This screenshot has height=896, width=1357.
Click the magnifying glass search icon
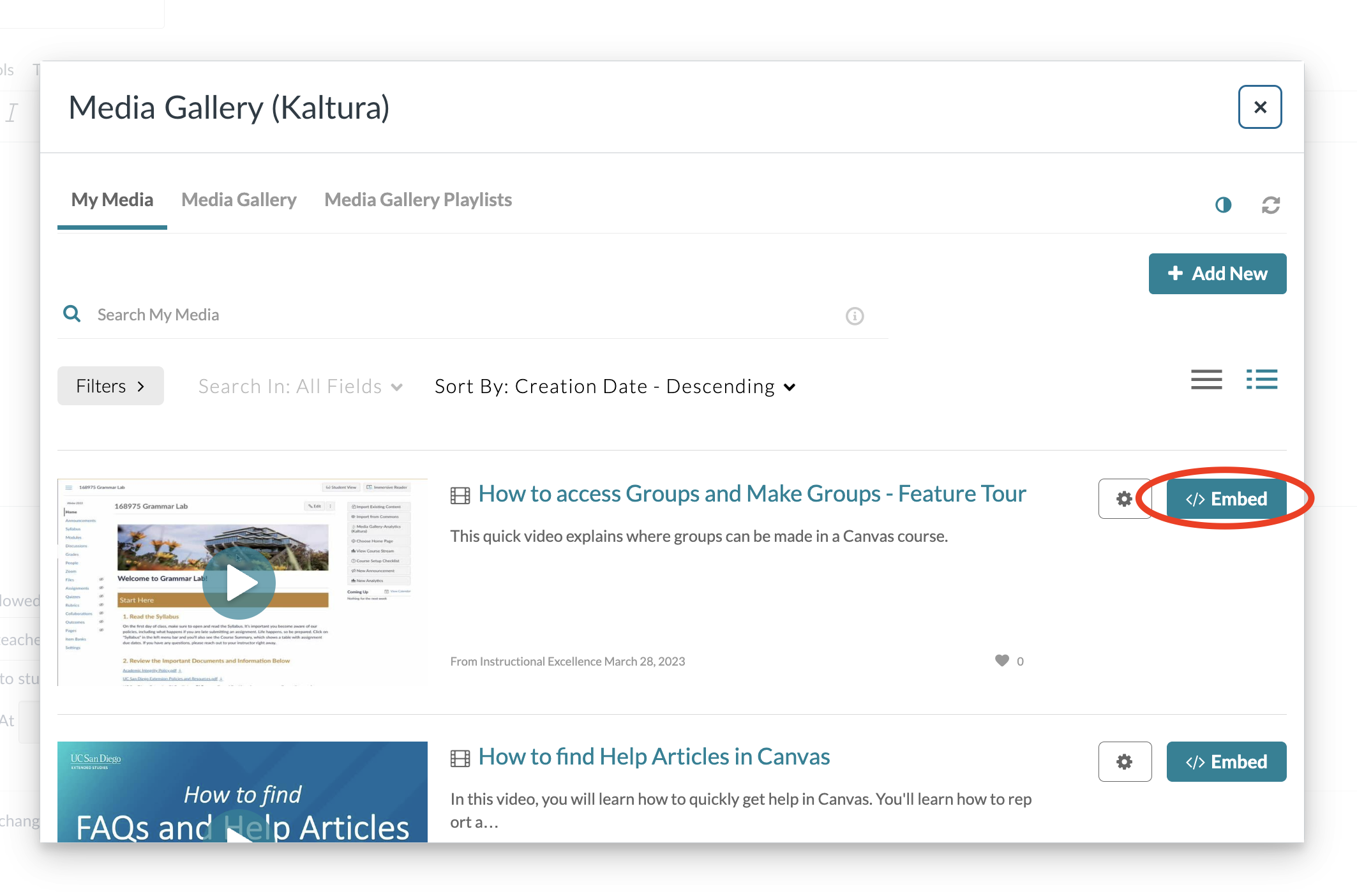click(x=72, y=314)
